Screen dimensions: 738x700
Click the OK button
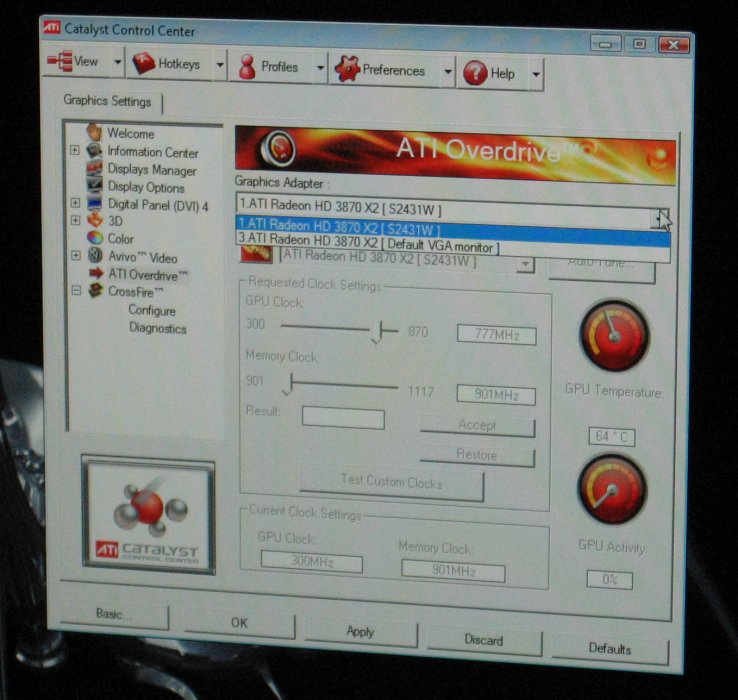click(240, 623)
